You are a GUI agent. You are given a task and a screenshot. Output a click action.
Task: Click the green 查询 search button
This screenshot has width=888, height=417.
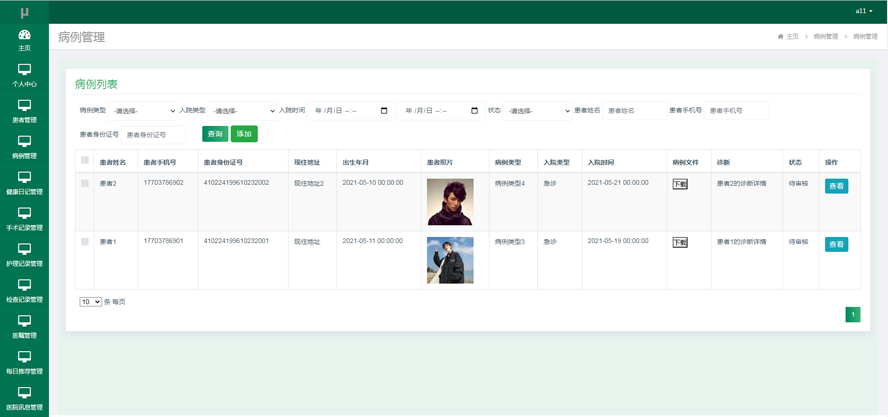tap(215, 134)
